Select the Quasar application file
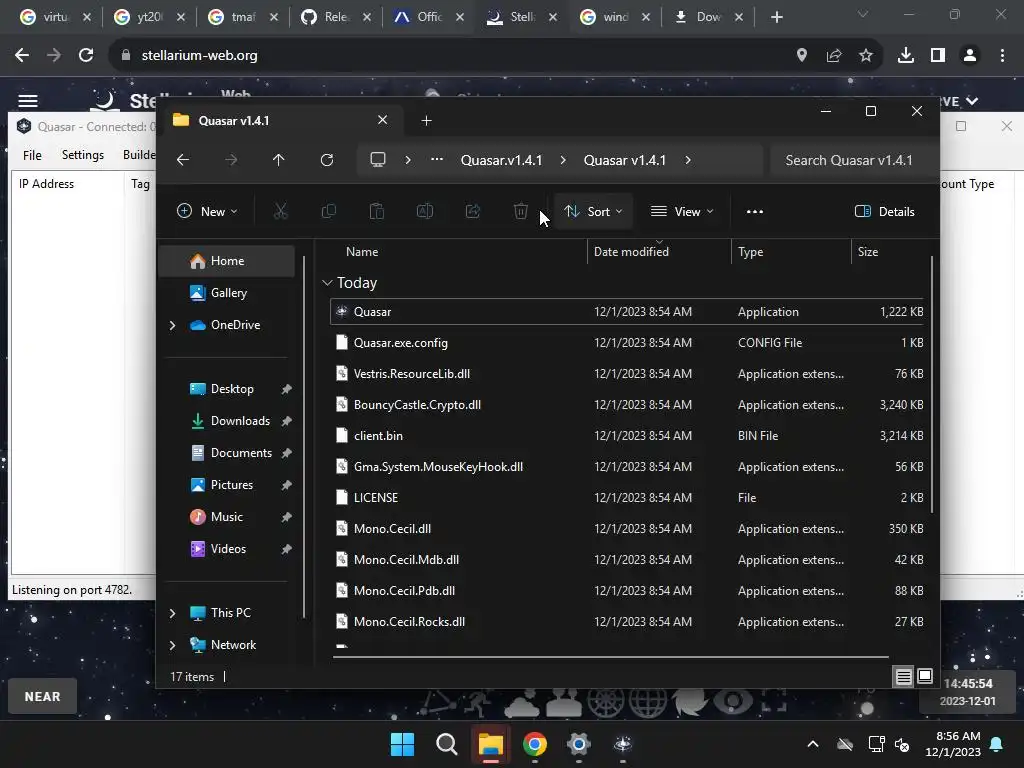Image resolution: width=1024 pixels, height=768 pixels. click(x=627, y=312)
